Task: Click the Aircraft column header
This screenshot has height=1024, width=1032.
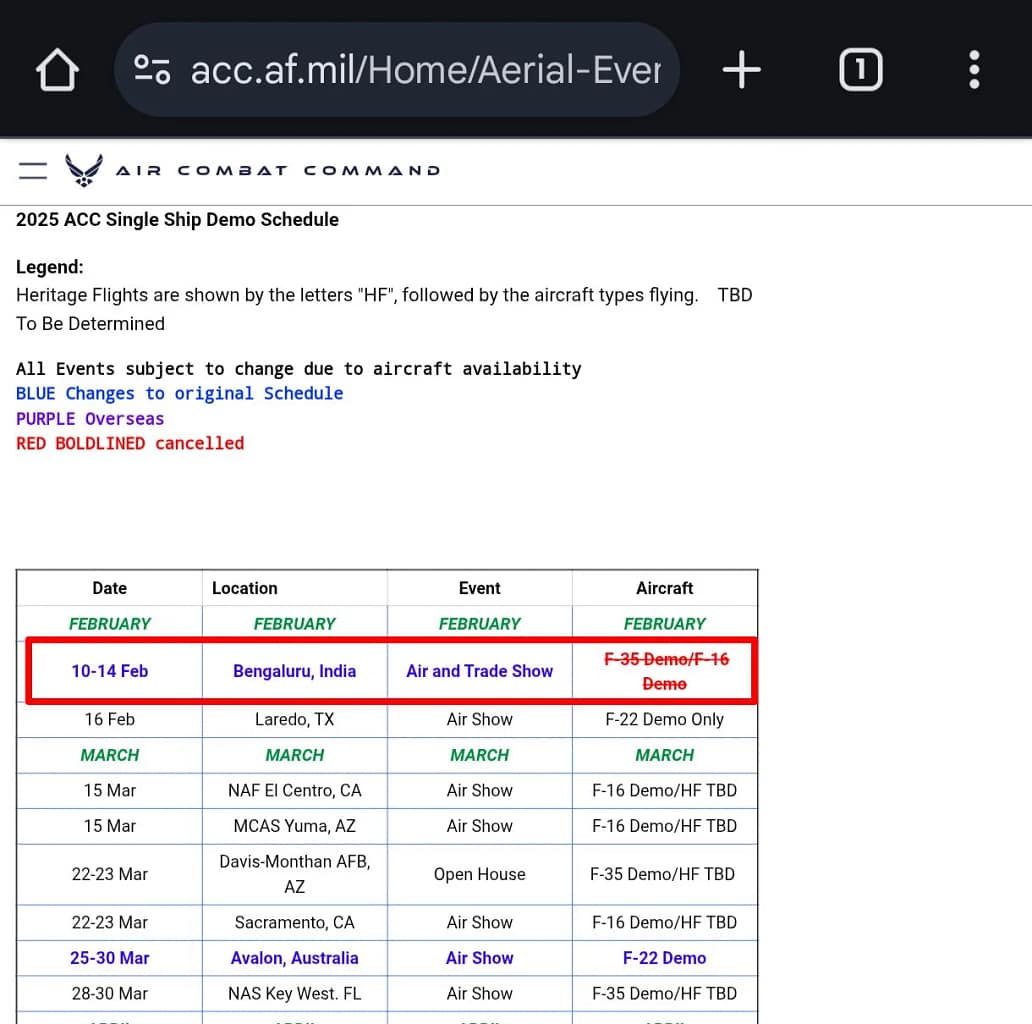Action: coord(664,588)
